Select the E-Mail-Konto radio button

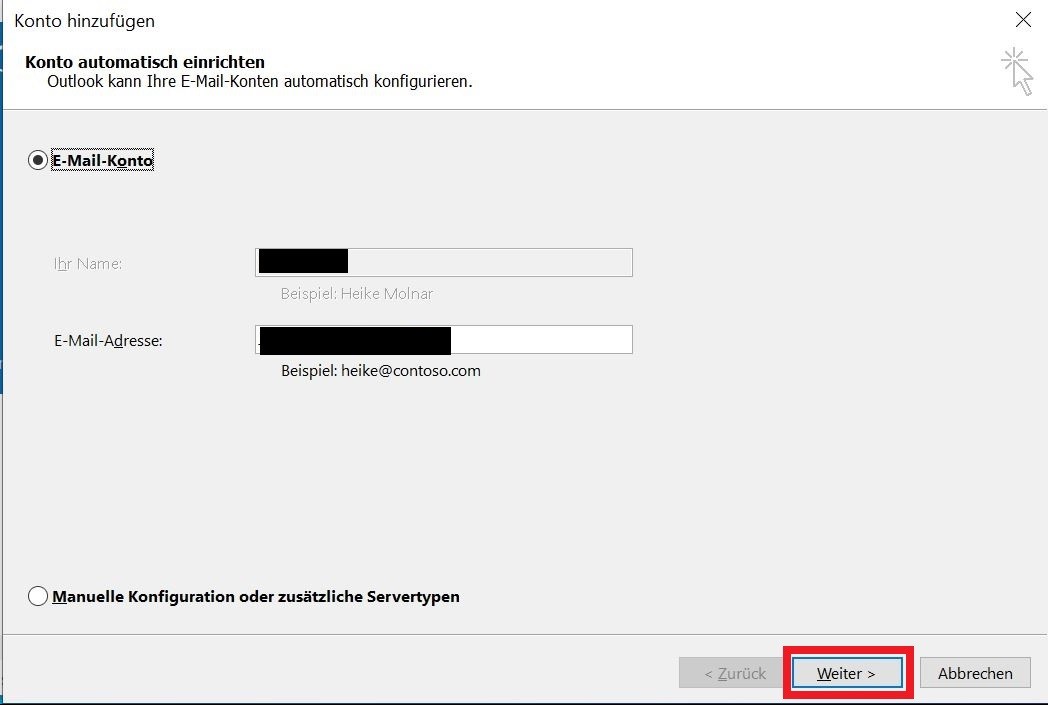click(x=37, y=160)
